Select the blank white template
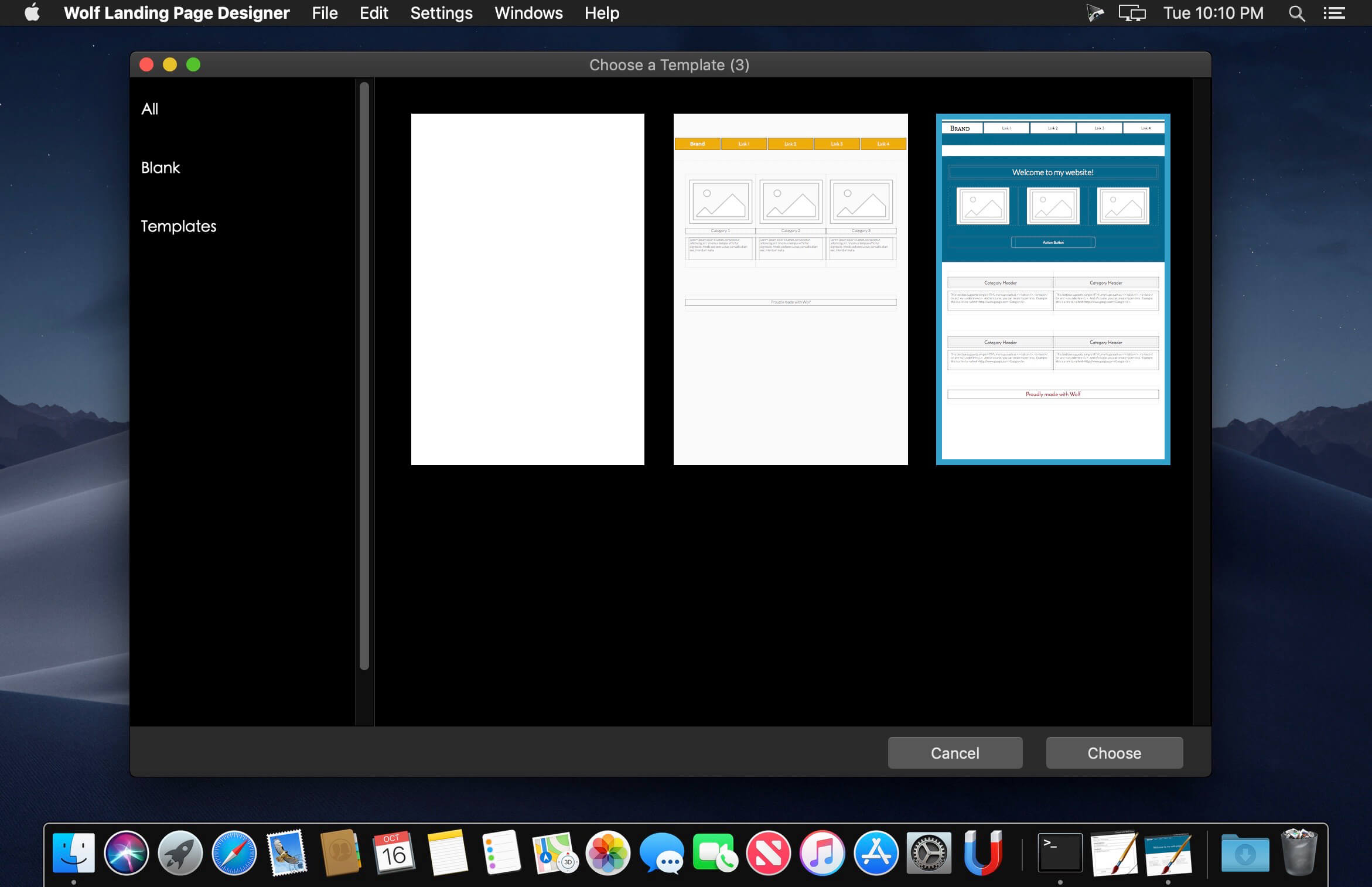Viewport: 1372px width, 887px height. pyautogui.click(x=527, y=289)
